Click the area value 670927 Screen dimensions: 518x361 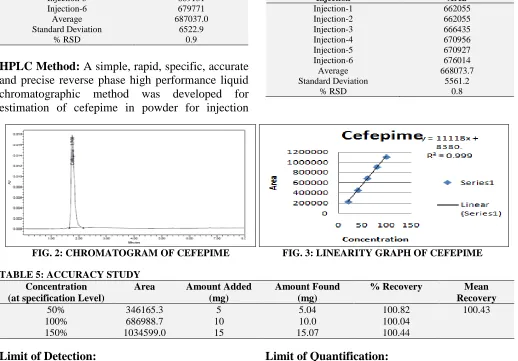[457, 50]
